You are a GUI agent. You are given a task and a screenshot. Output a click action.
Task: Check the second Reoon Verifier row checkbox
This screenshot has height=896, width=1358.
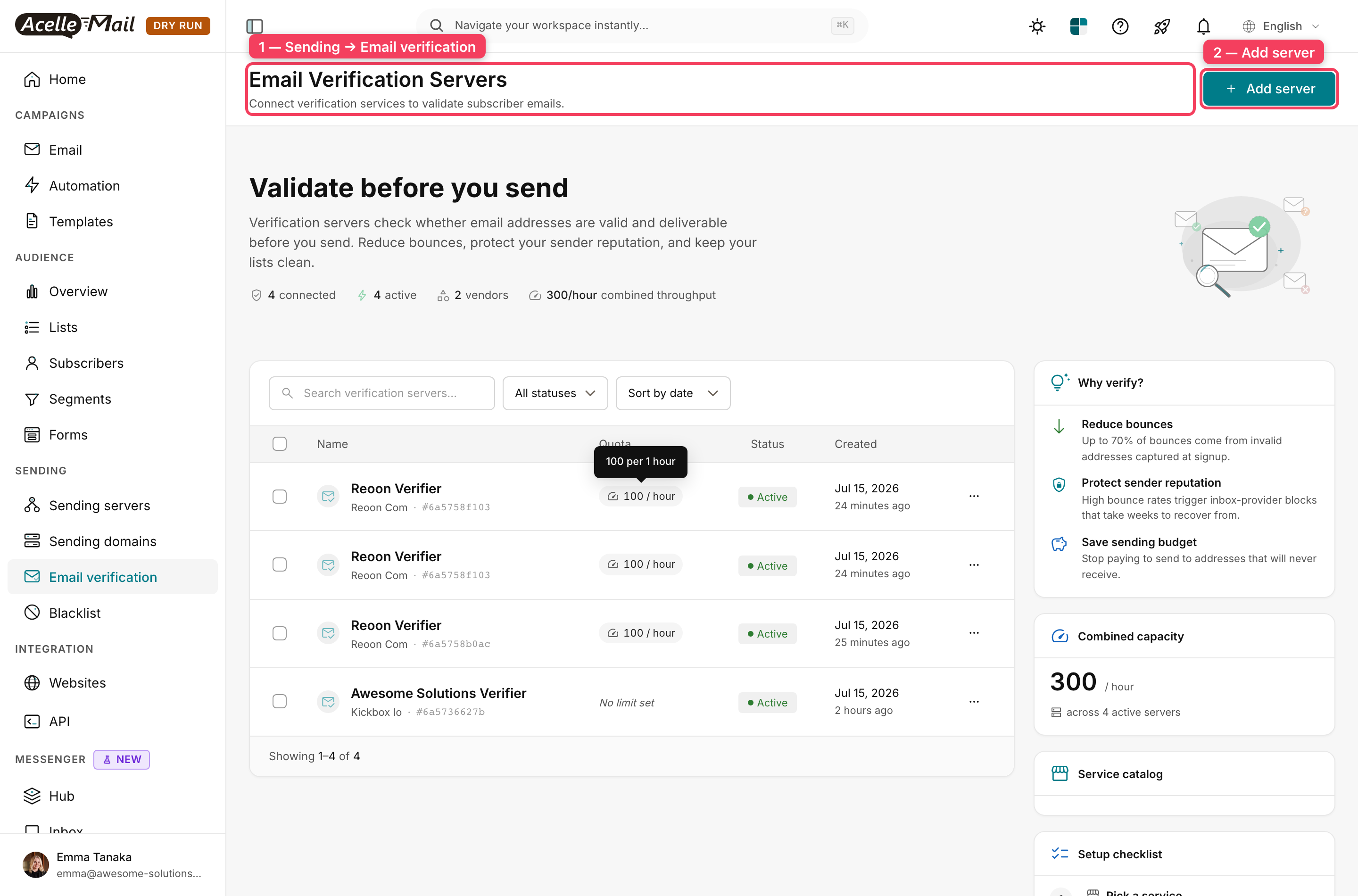click(279, 564)
